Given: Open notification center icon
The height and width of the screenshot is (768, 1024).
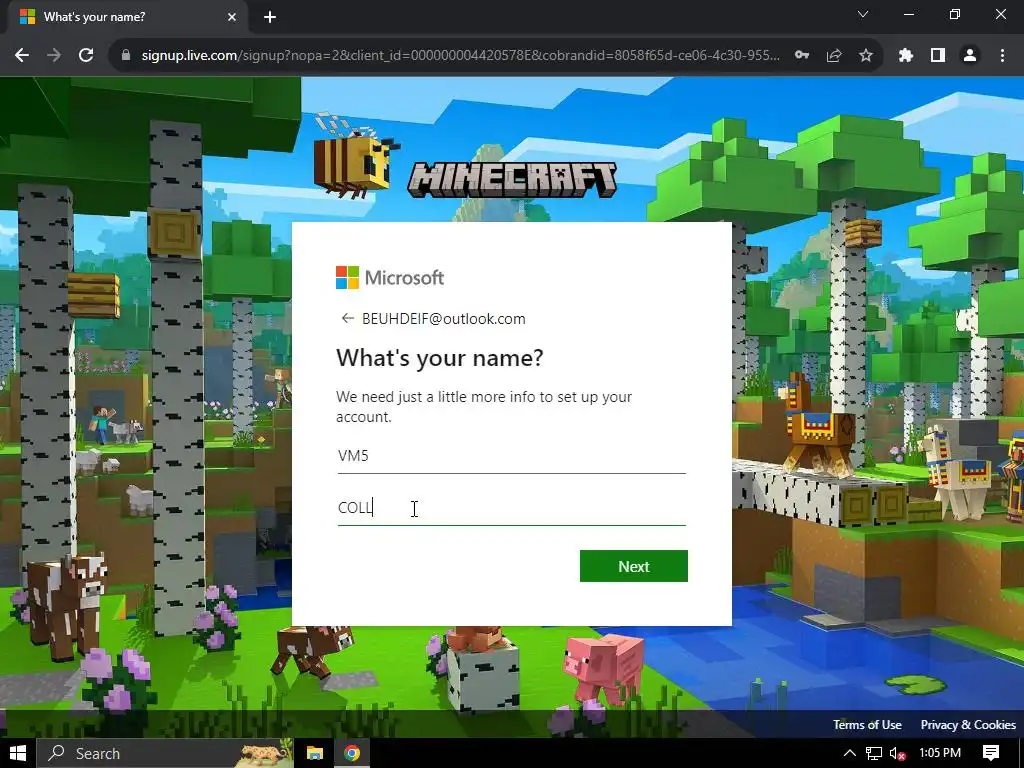Looking at the screenshot, I should pos(991,754).
